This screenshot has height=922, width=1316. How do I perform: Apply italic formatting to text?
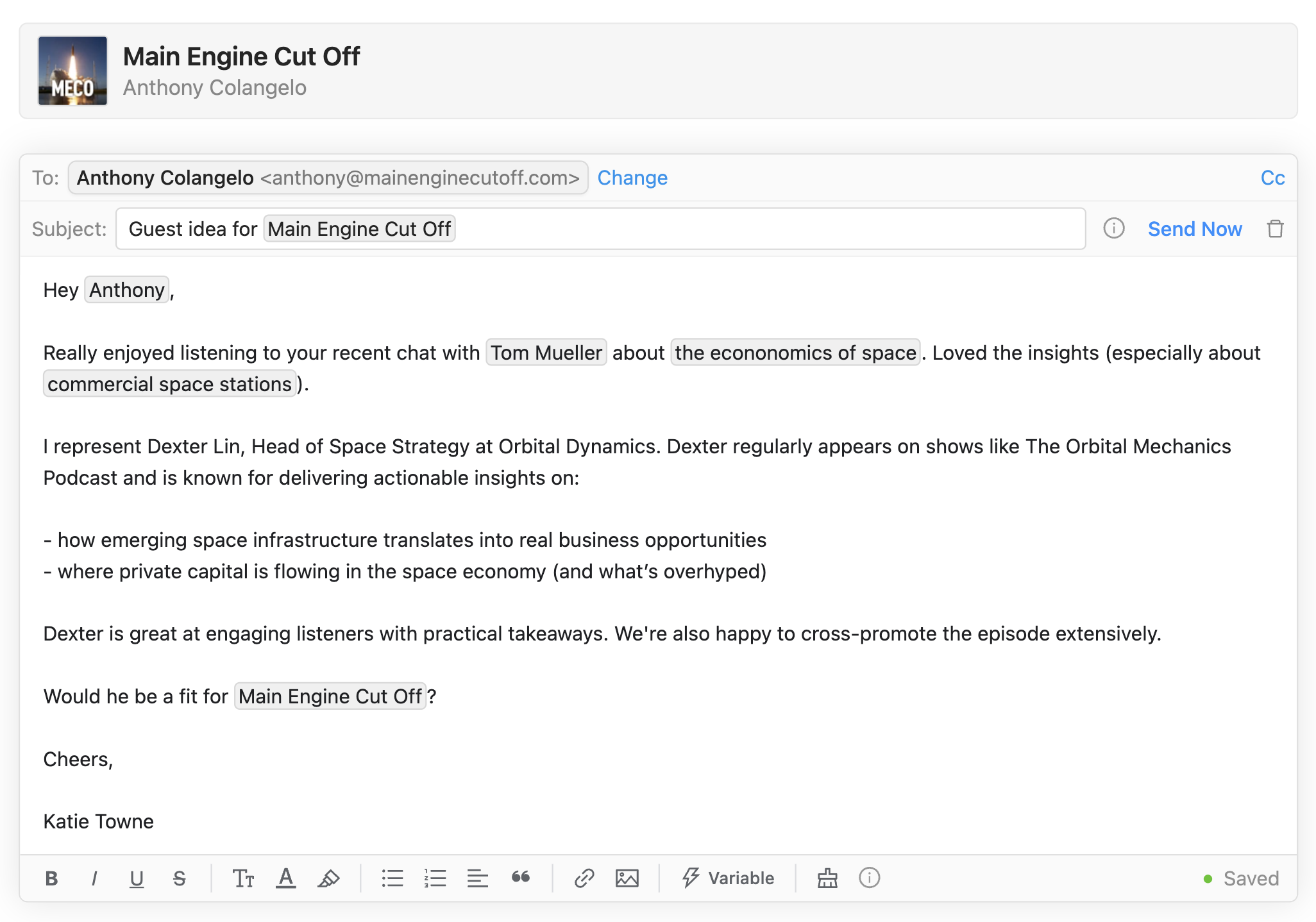pyautogui.click(x=94, y=878)
